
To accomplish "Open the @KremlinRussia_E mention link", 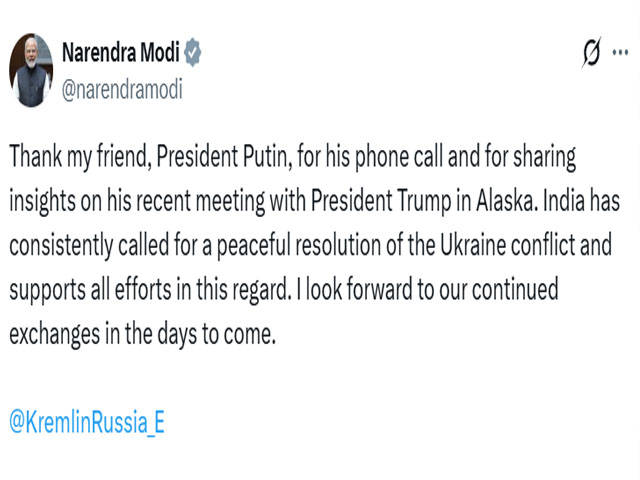I will (86, 421).
